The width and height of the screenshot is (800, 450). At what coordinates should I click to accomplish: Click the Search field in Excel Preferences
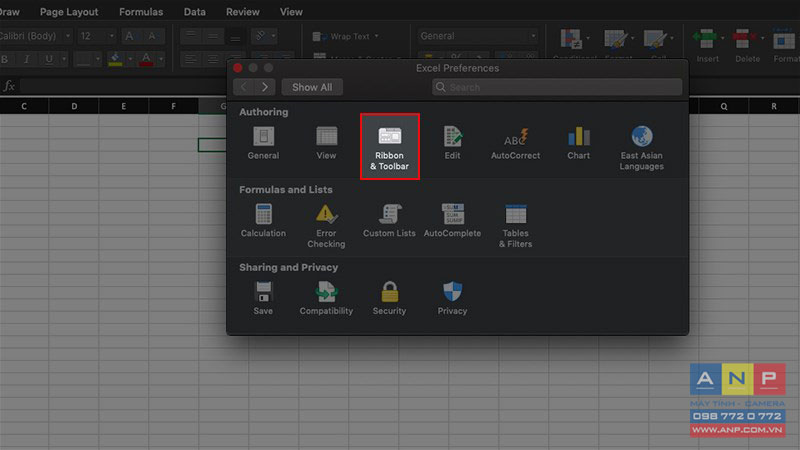click(557, 87)
